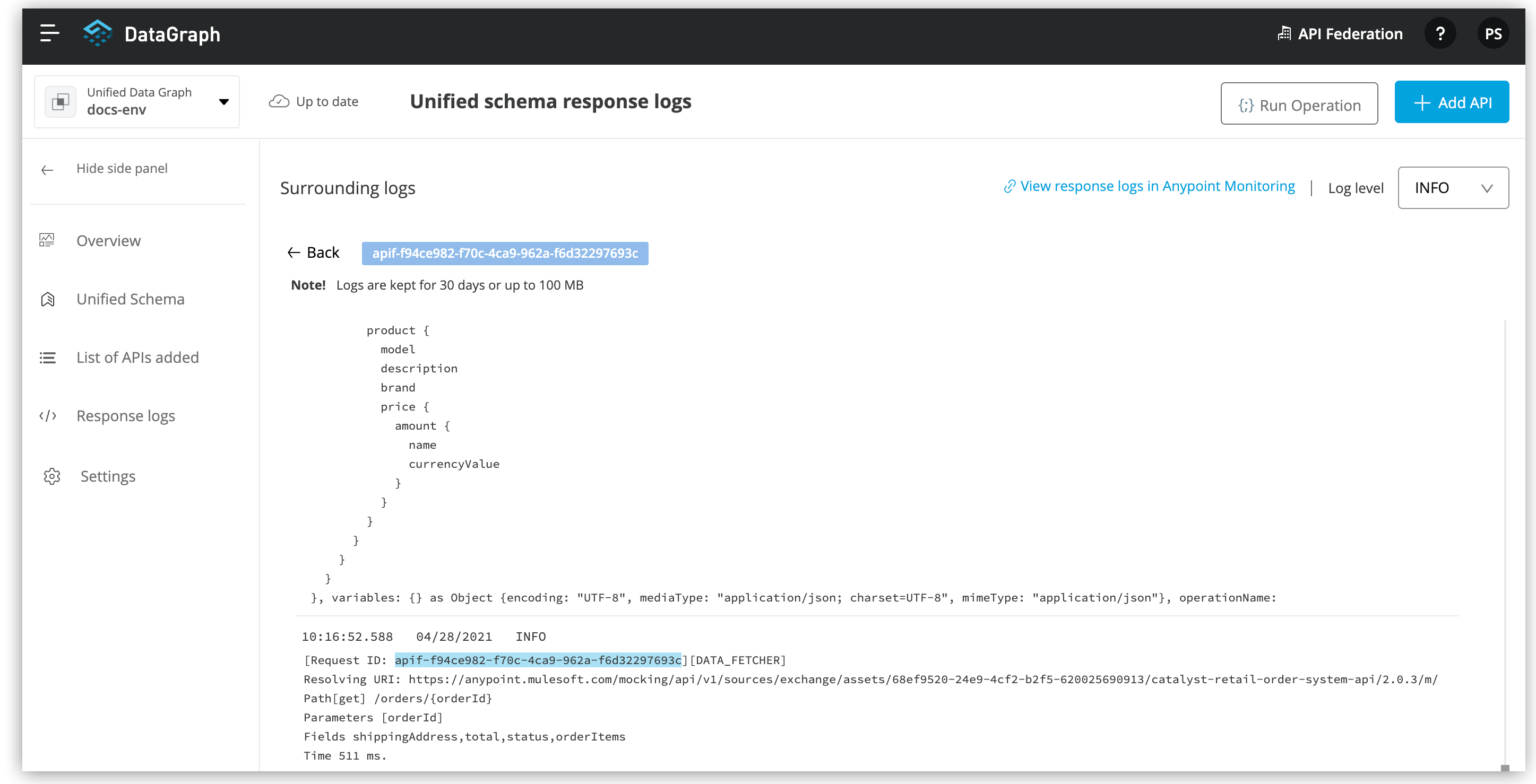Open API Federation

point(1340,34)
